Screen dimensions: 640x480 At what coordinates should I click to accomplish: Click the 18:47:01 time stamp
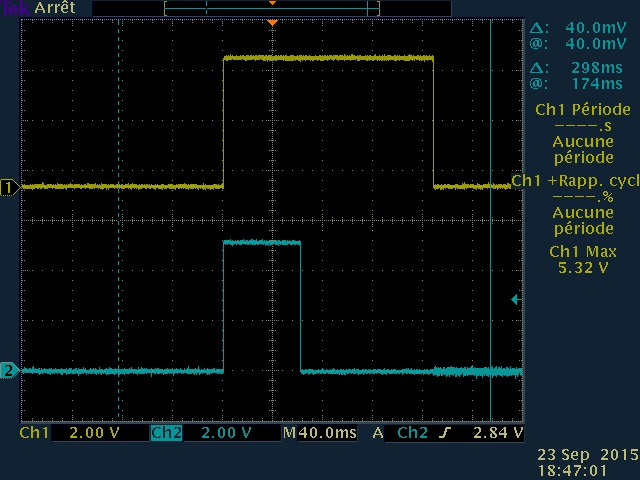point(572,470)
